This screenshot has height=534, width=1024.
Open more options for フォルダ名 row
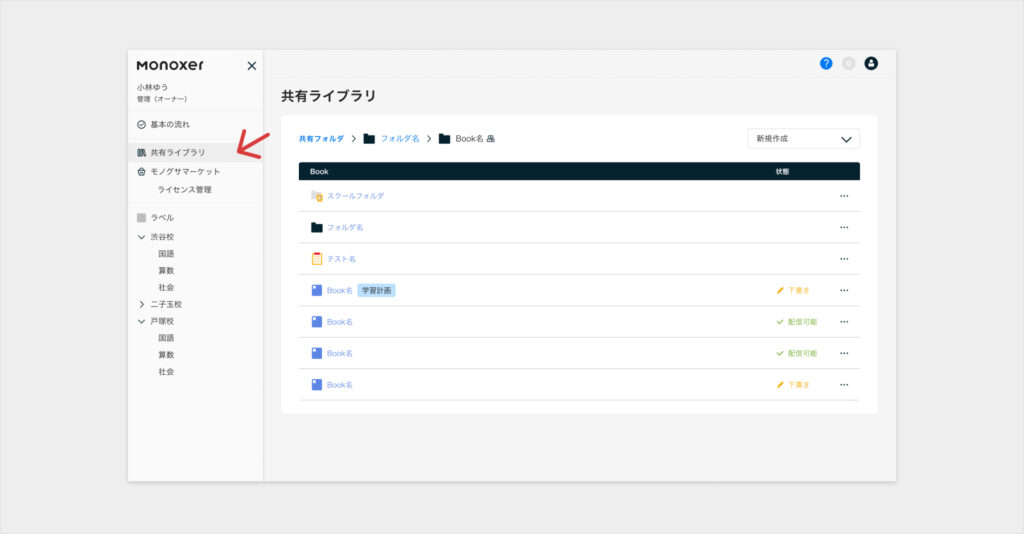coord(844,227)
